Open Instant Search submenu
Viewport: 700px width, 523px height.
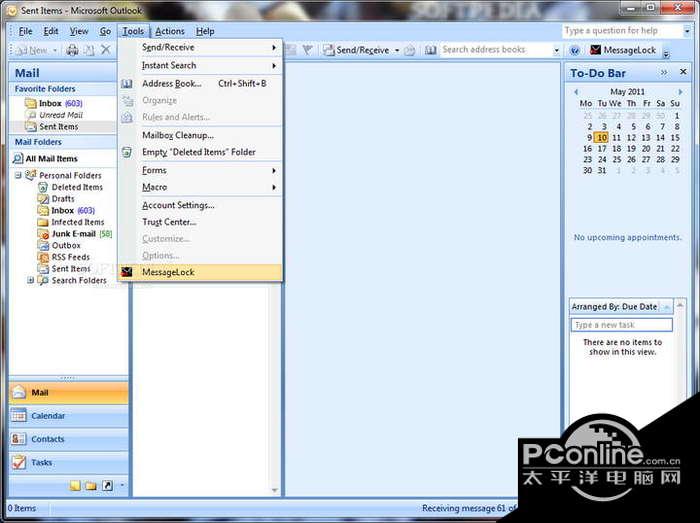pyautogui.click(x=200, y=66)
